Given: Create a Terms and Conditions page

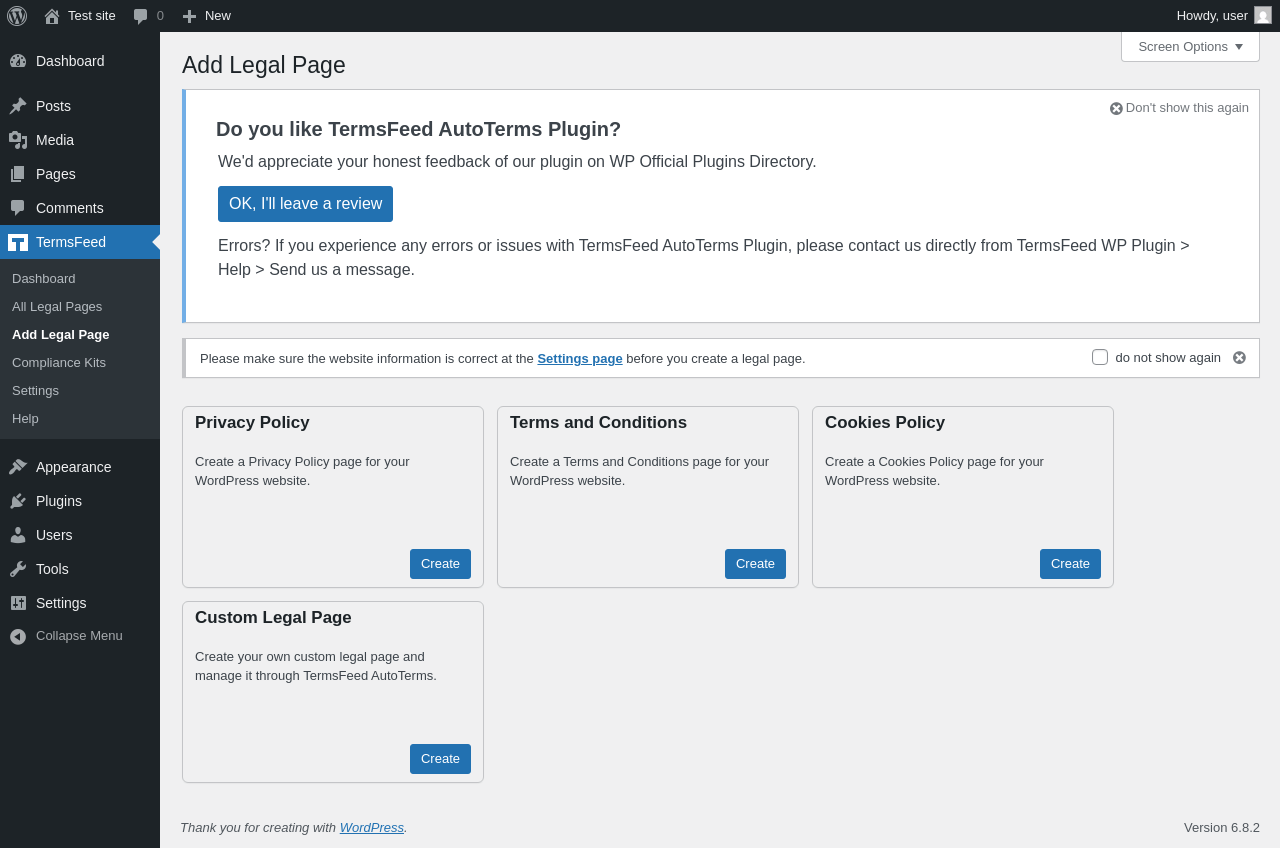Looking at the screenshot, I should (755, 564).
